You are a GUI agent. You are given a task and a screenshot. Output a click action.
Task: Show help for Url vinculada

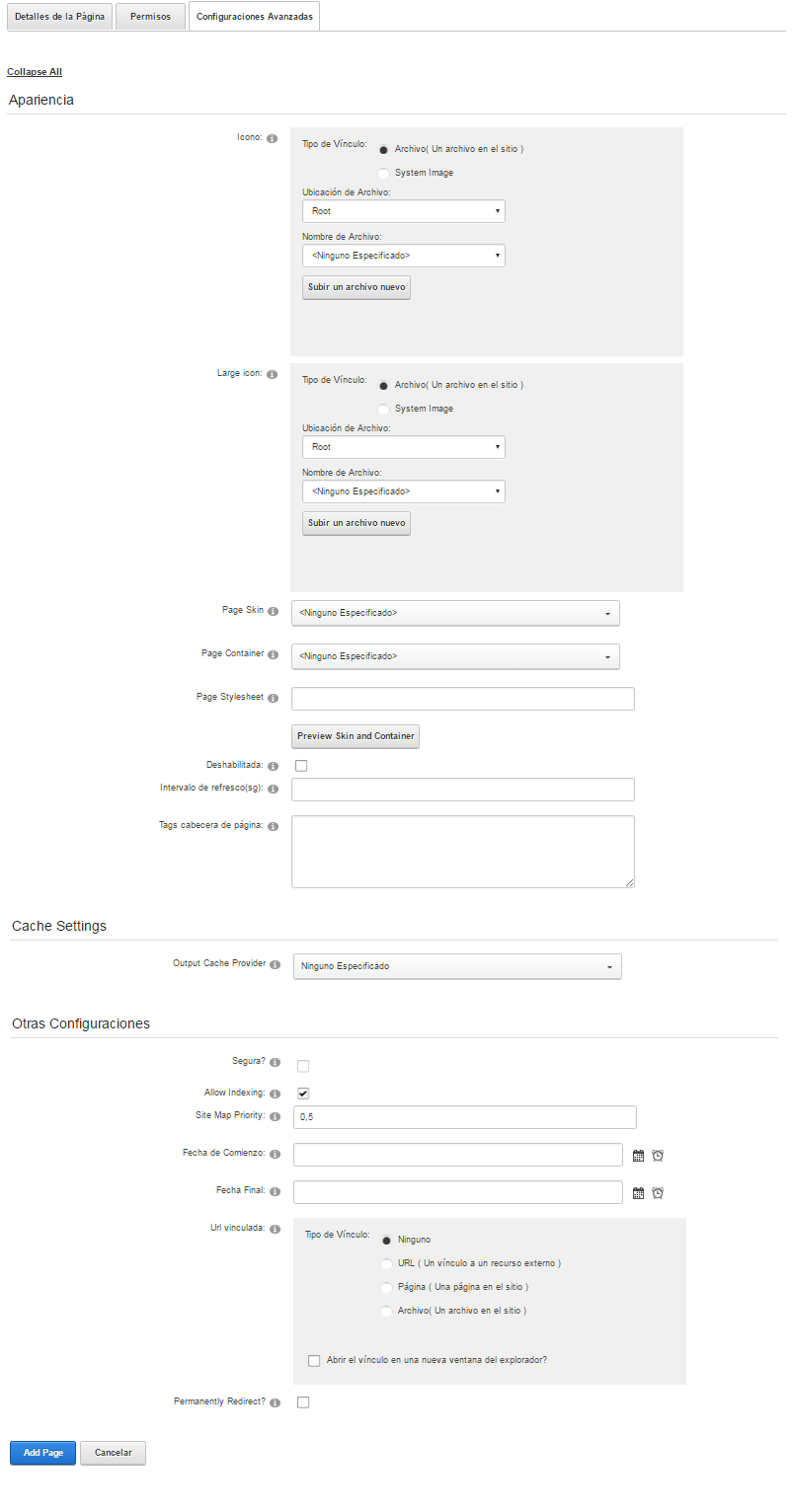tap(275, 1230)
